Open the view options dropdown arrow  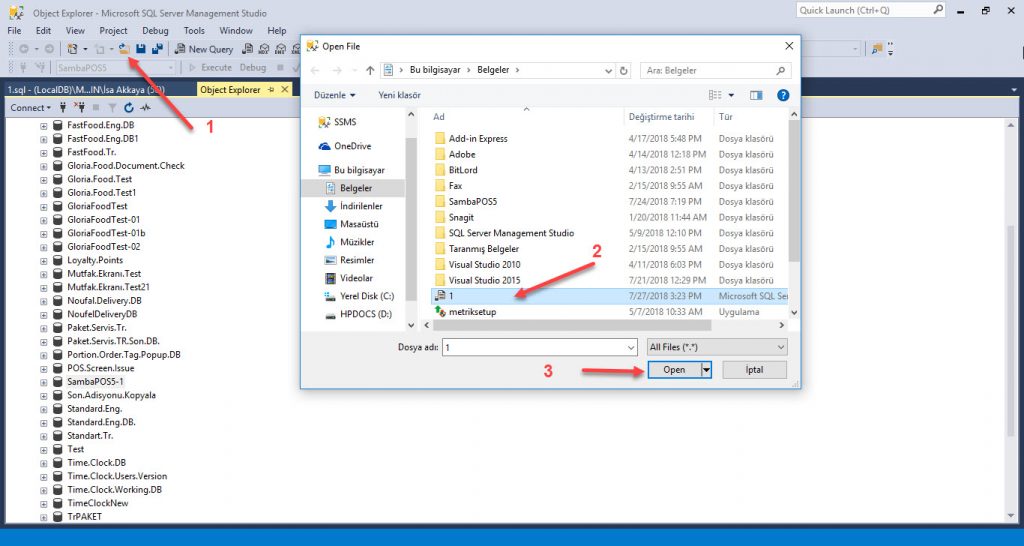(731, 95)
